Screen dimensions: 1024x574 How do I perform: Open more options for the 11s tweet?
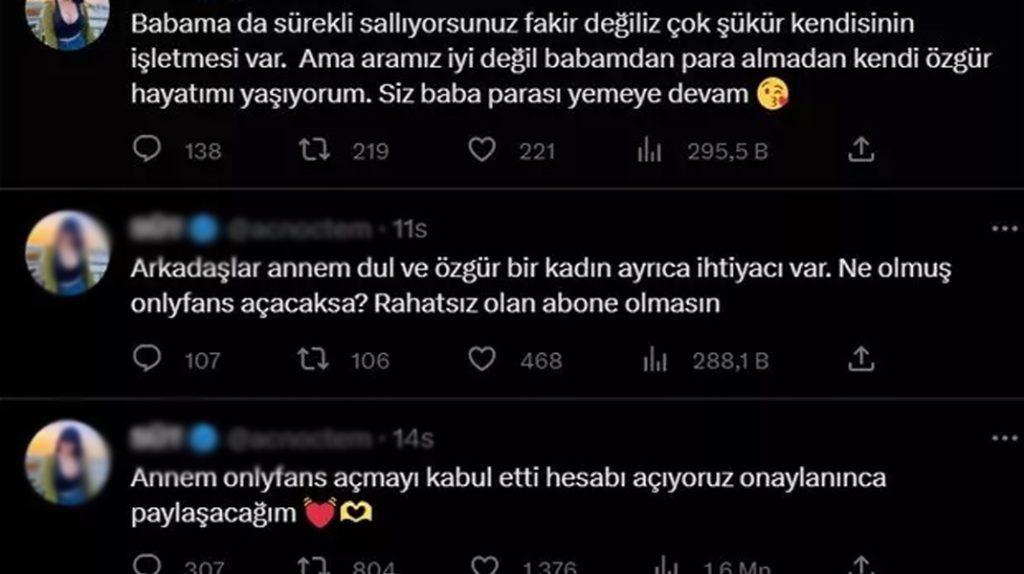(x=1004, y=229)
